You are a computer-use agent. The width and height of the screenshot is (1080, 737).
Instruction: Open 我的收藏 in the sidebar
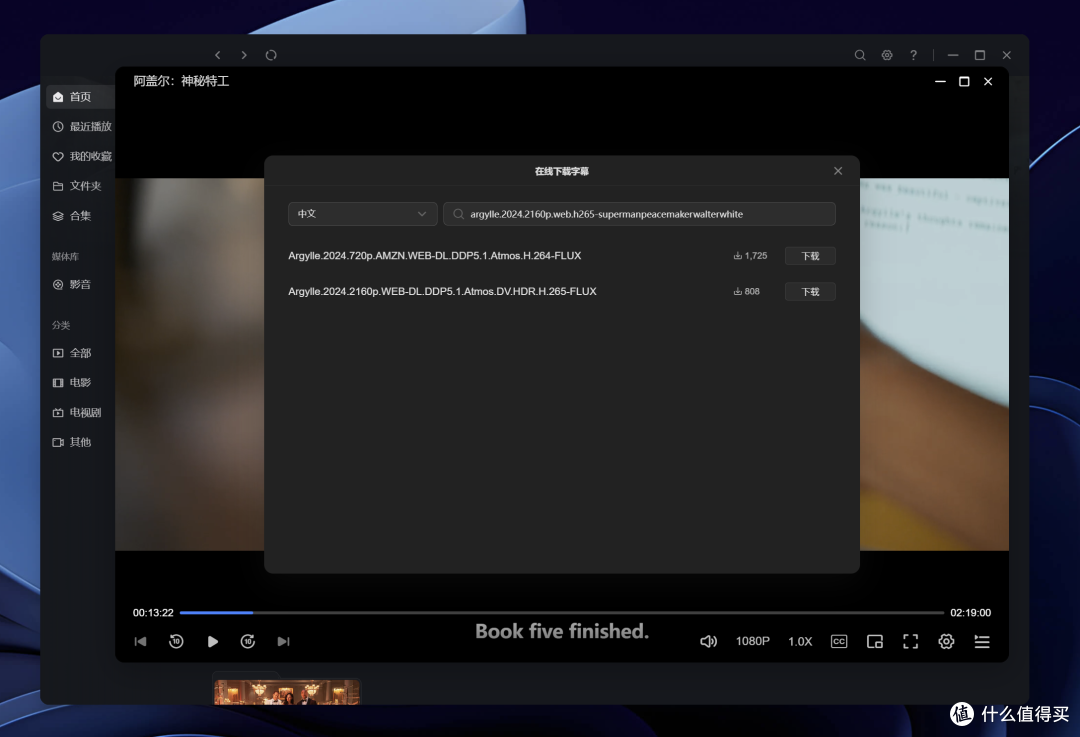(x=81, y=156)
